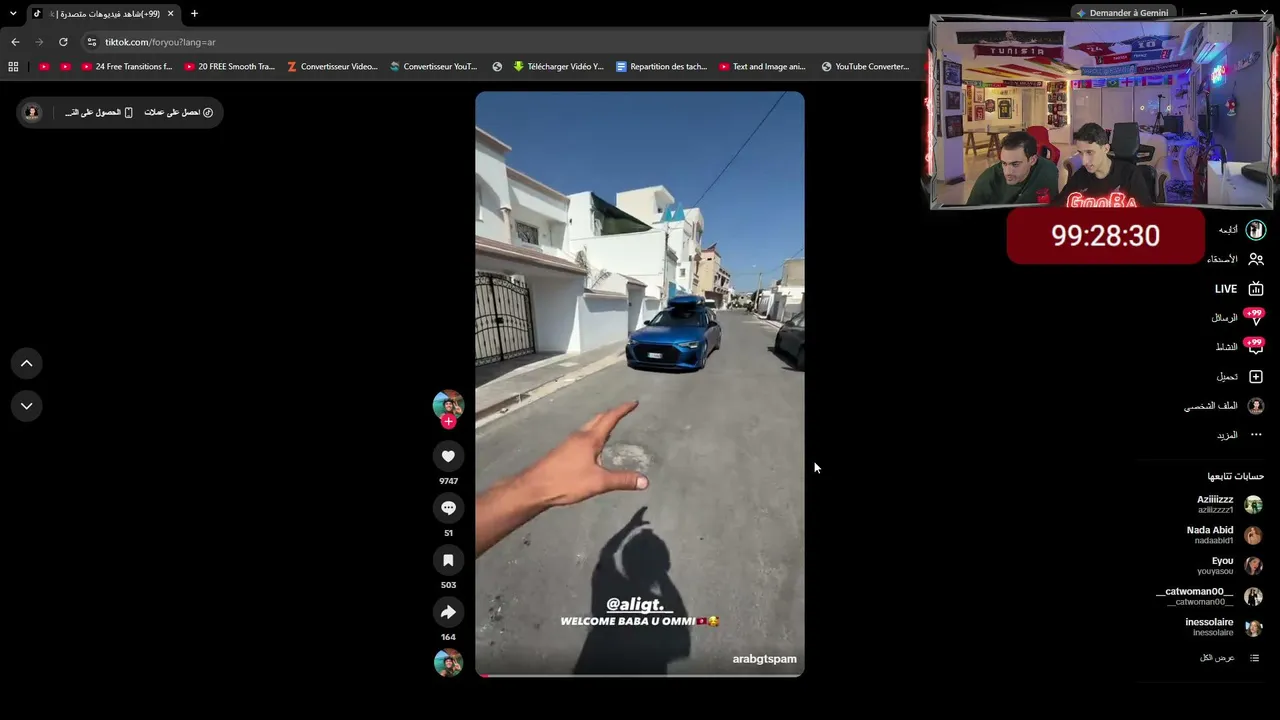Open followed account Nada Abid
This screenshot has width=1280, height=720.
coord(1224,535)
